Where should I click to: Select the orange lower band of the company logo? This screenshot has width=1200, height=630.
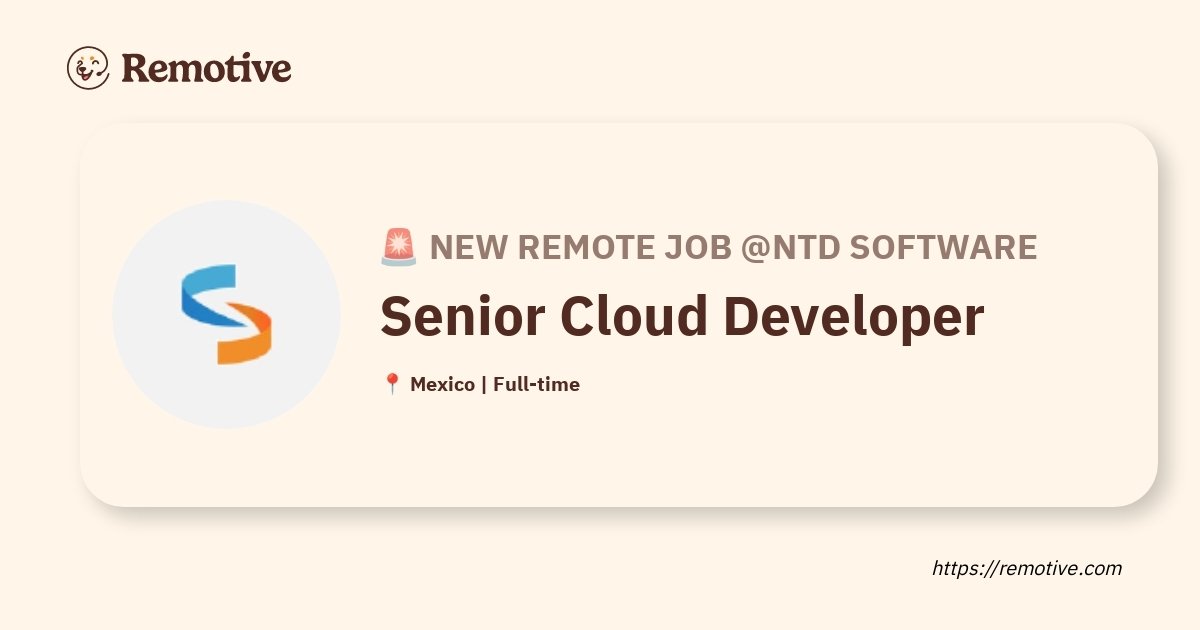click(246, 336)
